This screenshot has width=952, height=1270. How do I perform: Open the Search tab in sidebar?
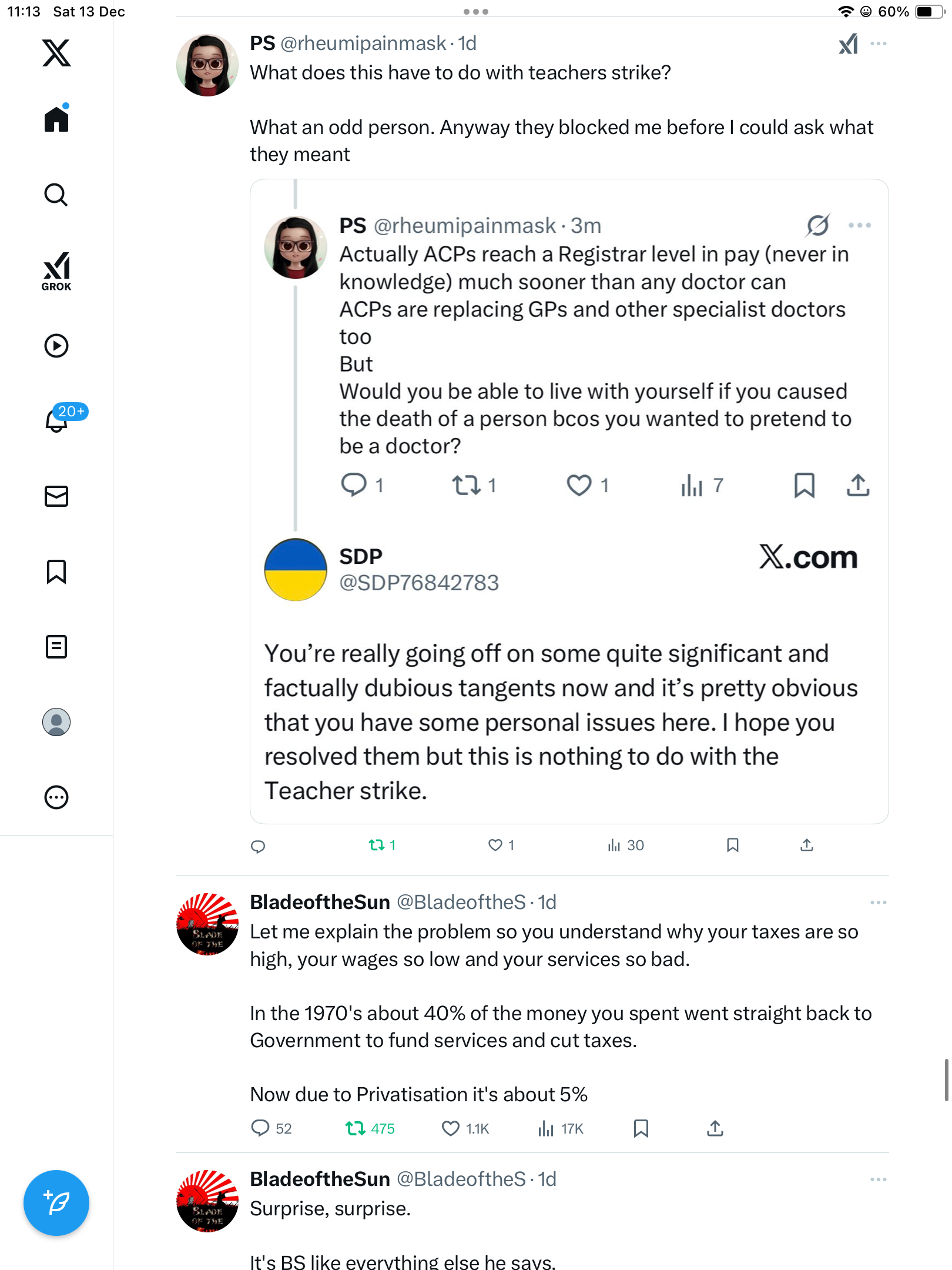[x=56, y=195]
